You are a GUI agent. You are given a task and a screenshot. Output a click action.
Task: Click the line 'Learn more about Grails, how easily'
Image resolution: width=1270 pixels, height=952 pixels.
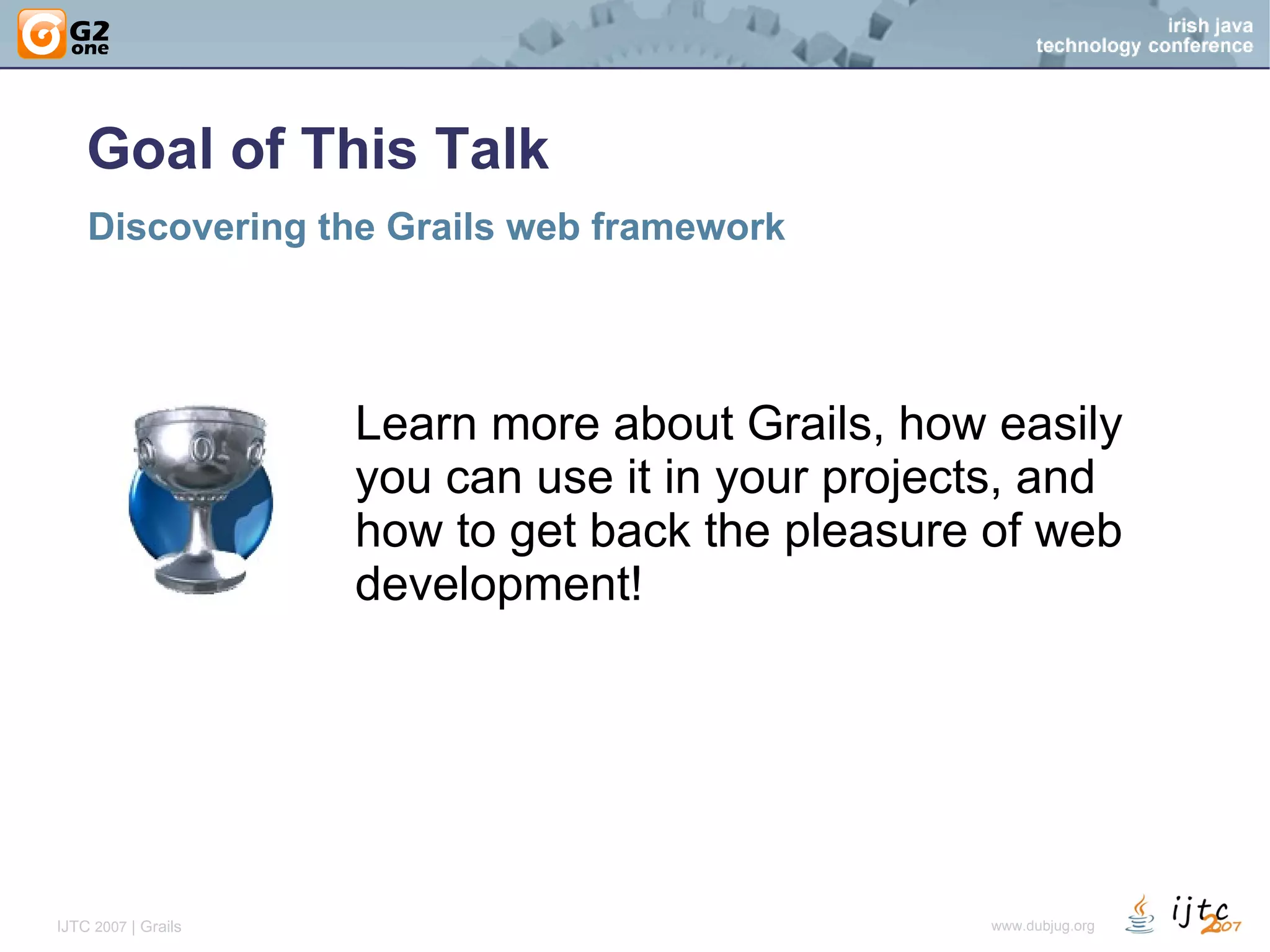click(738, 424)
